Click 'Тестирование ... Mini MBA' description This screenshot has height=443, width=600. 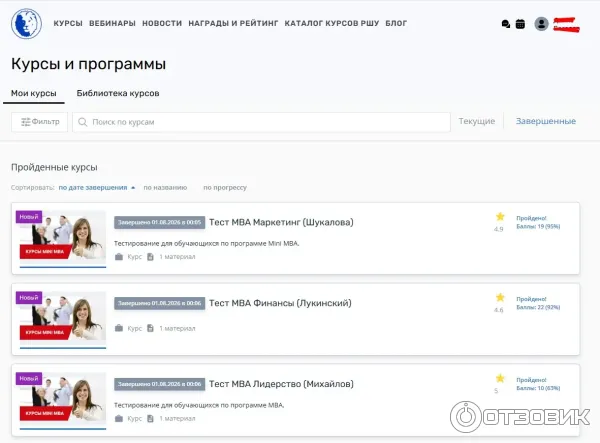tap(207, 243)
